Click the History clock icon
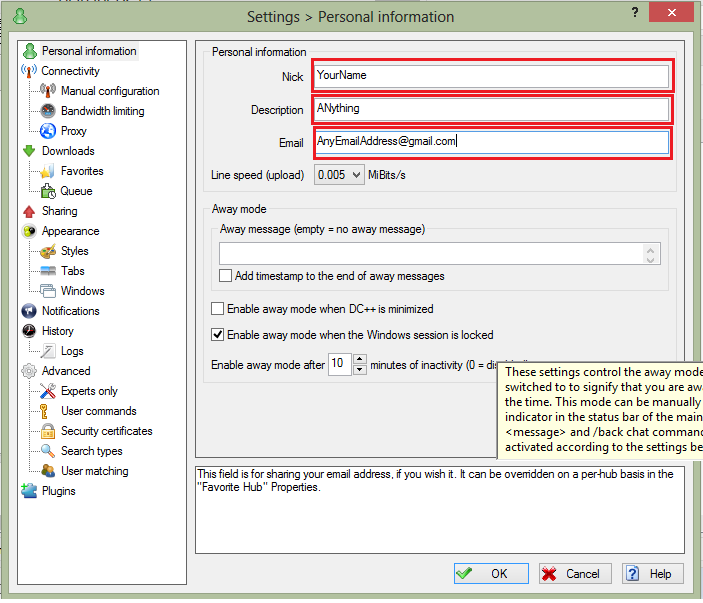 coord(29,331)
